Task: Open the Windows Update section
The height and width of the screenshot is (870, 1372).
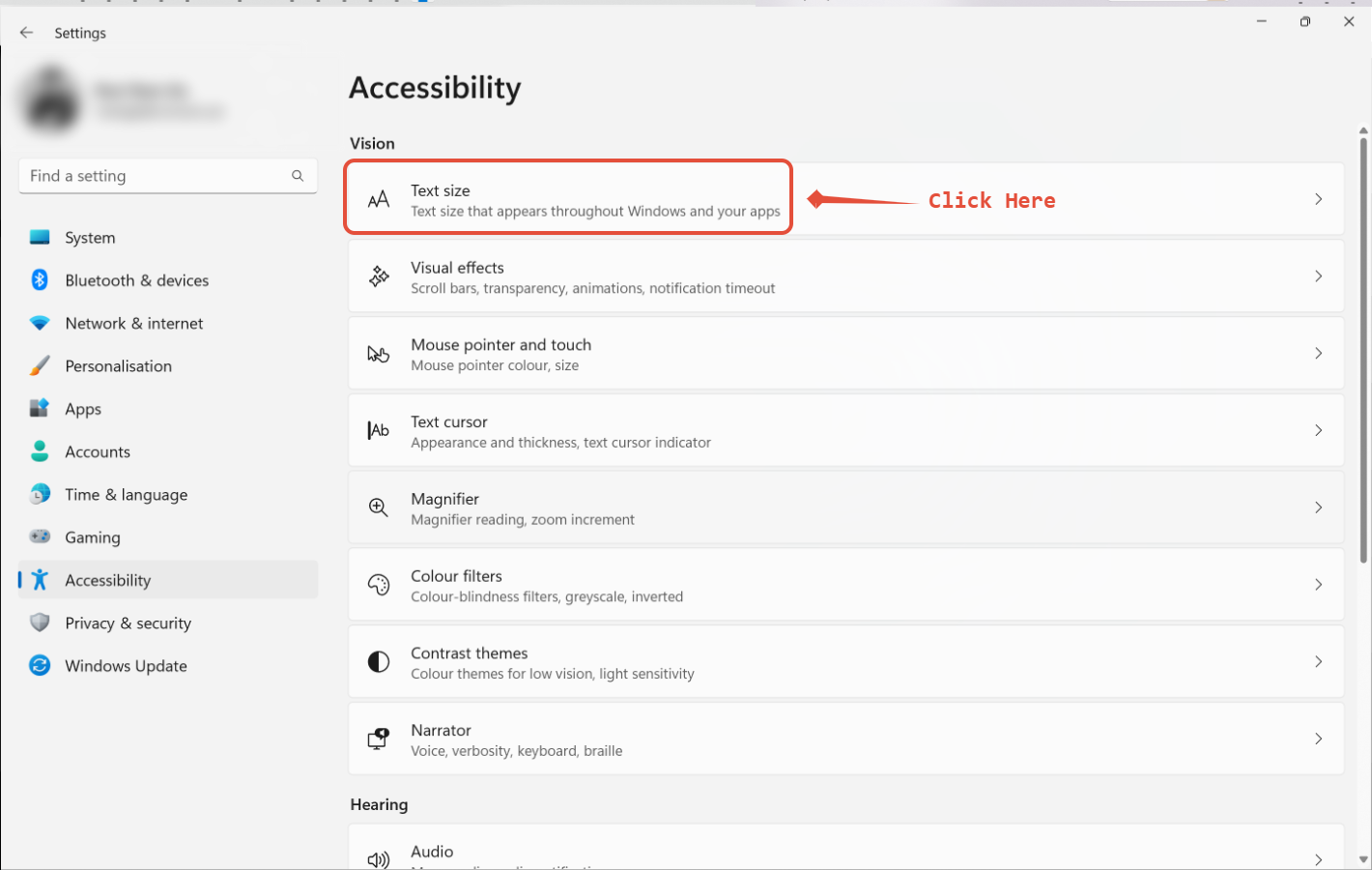Action: click(x=126, y=666)
